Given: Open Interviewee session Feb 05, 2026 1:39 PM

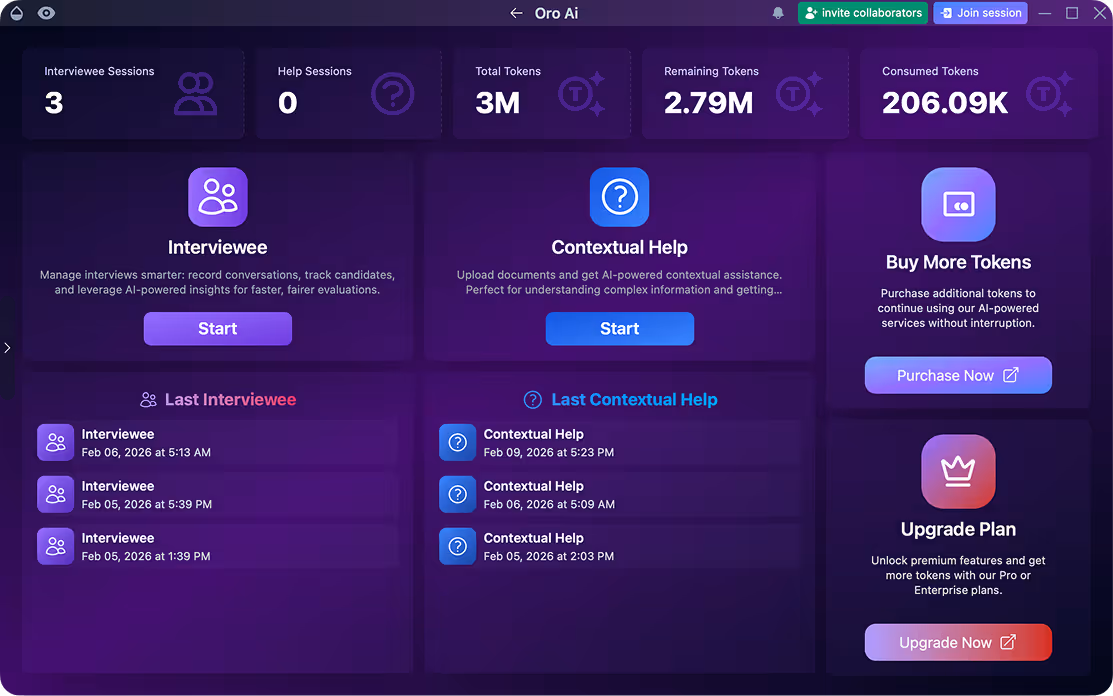Looking at the screenshot, I should click(216, 546).
